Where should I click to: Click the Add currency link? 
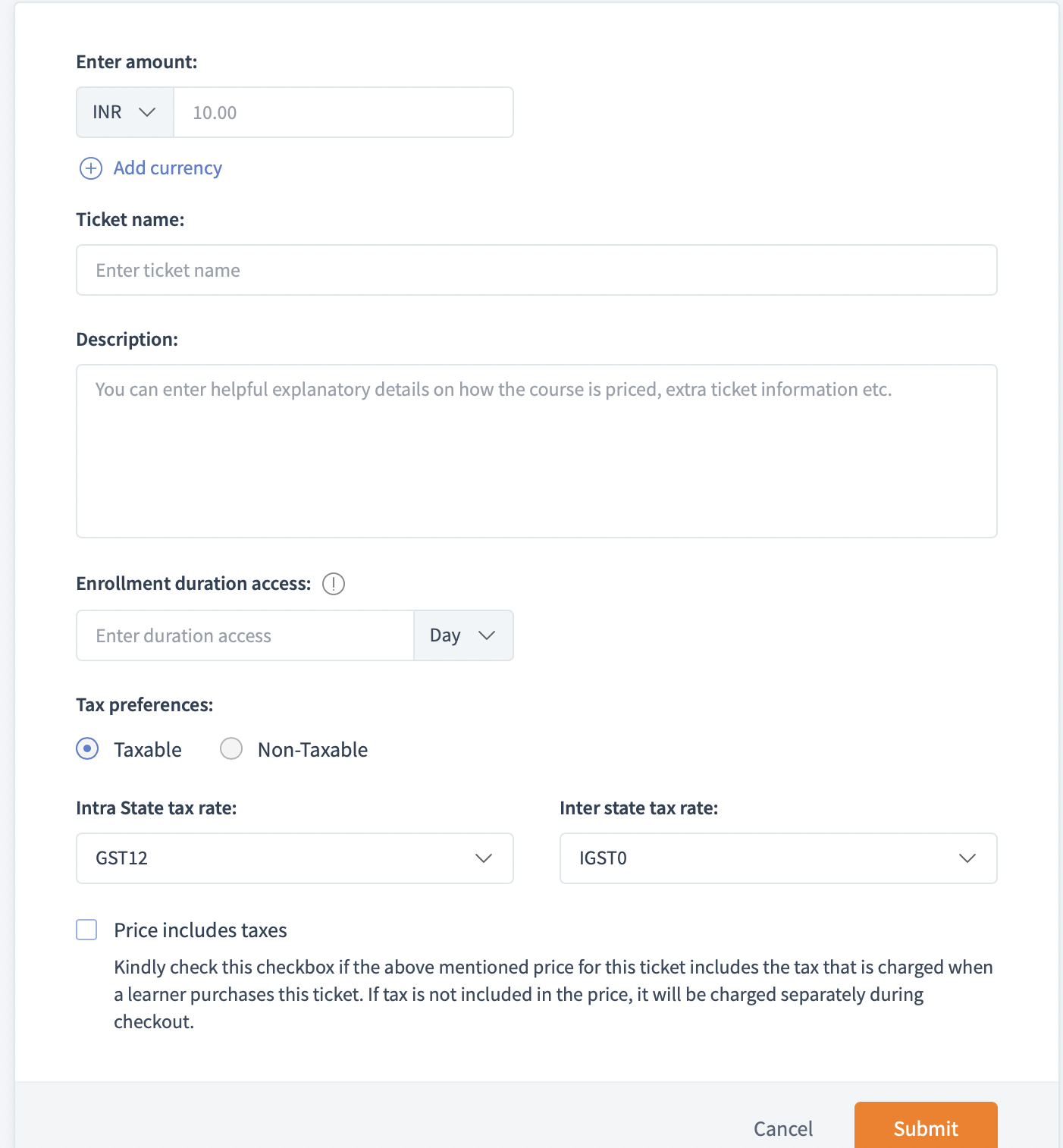pos(168,168)
